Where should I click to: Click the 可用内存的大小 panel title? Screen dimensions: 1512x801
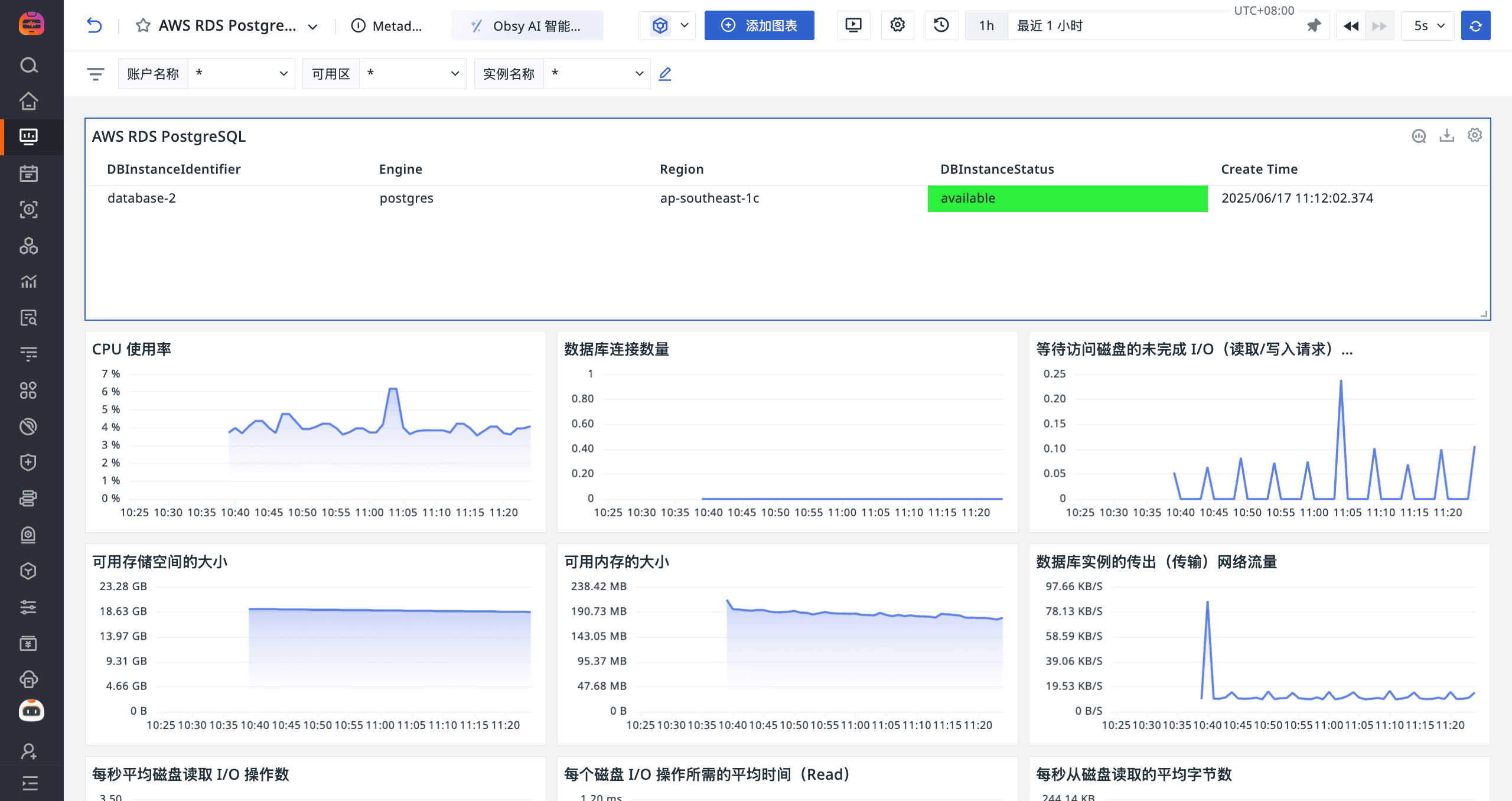tap(617, 562)
